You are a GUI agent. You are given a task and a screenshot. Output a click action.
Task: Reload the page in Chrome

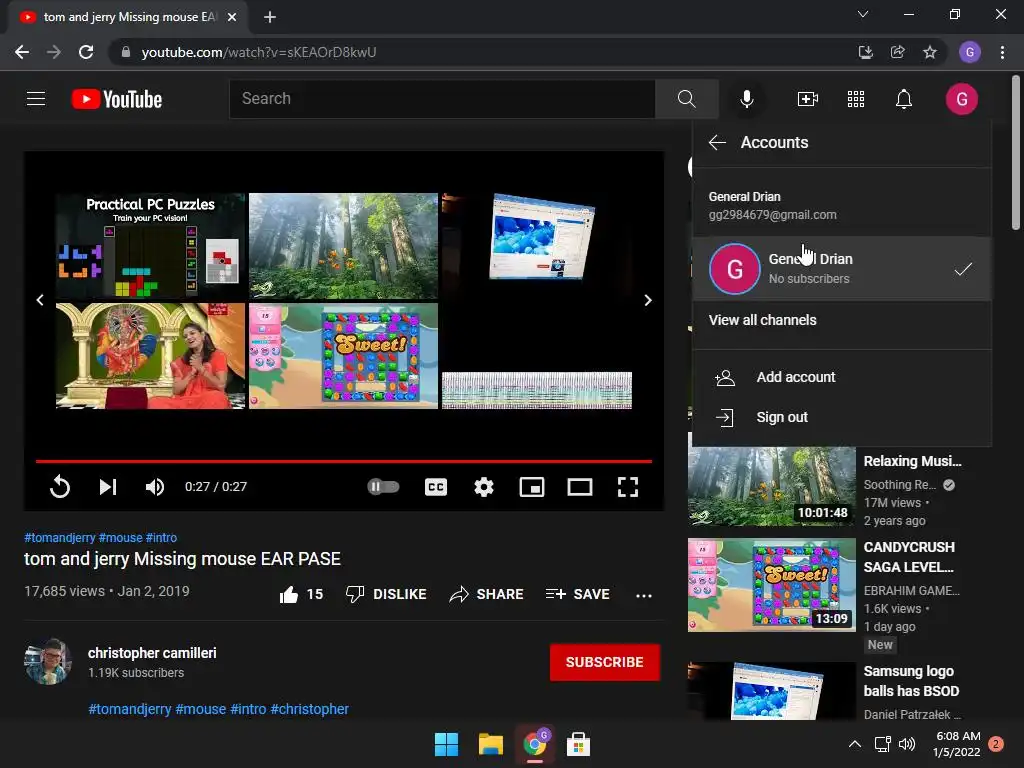pos(86,52)
